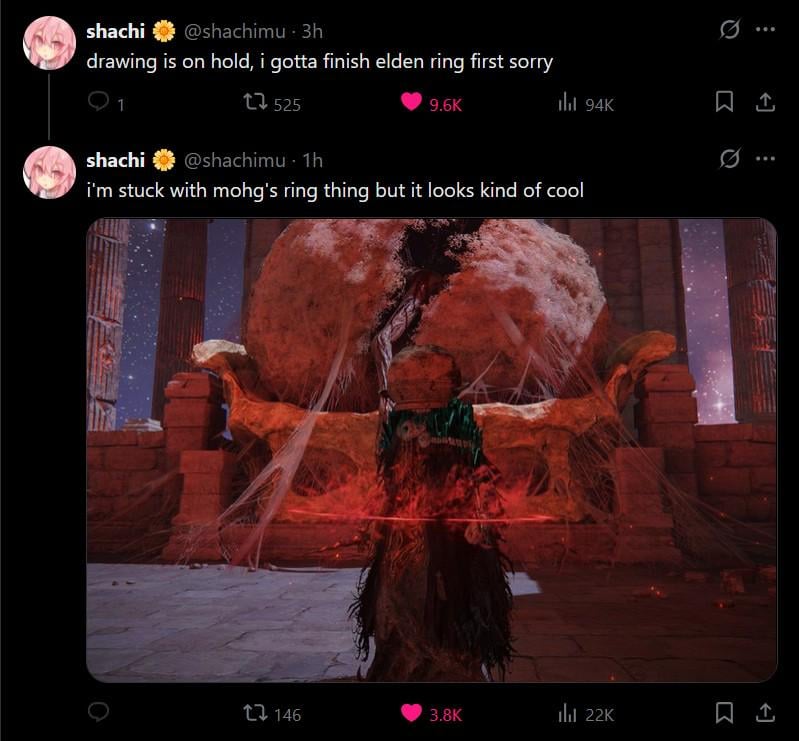This screenshot has height=741, width=799.
Task: Reply to the first shachi tweet
Action: [98, 101]
